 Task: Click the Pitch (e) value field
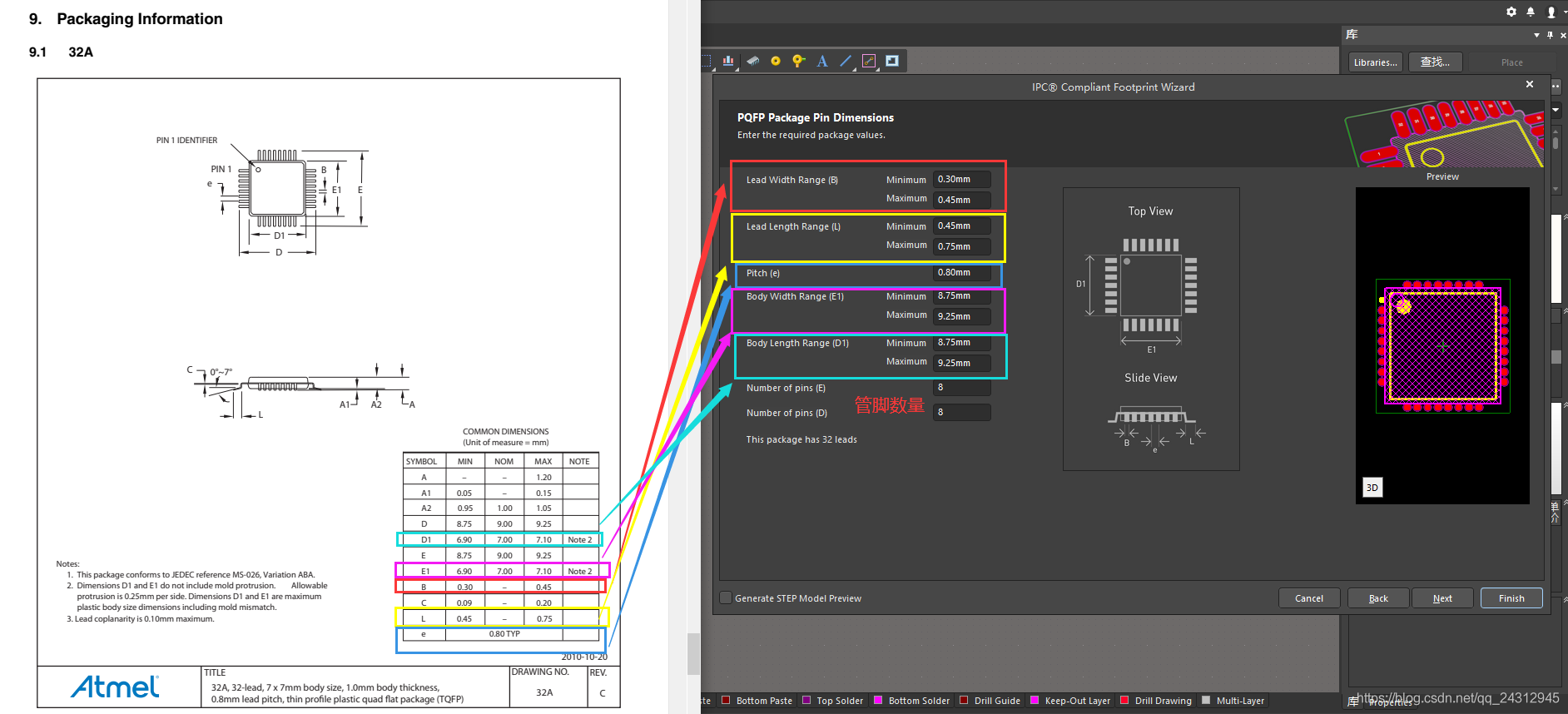tap(961, 273)
